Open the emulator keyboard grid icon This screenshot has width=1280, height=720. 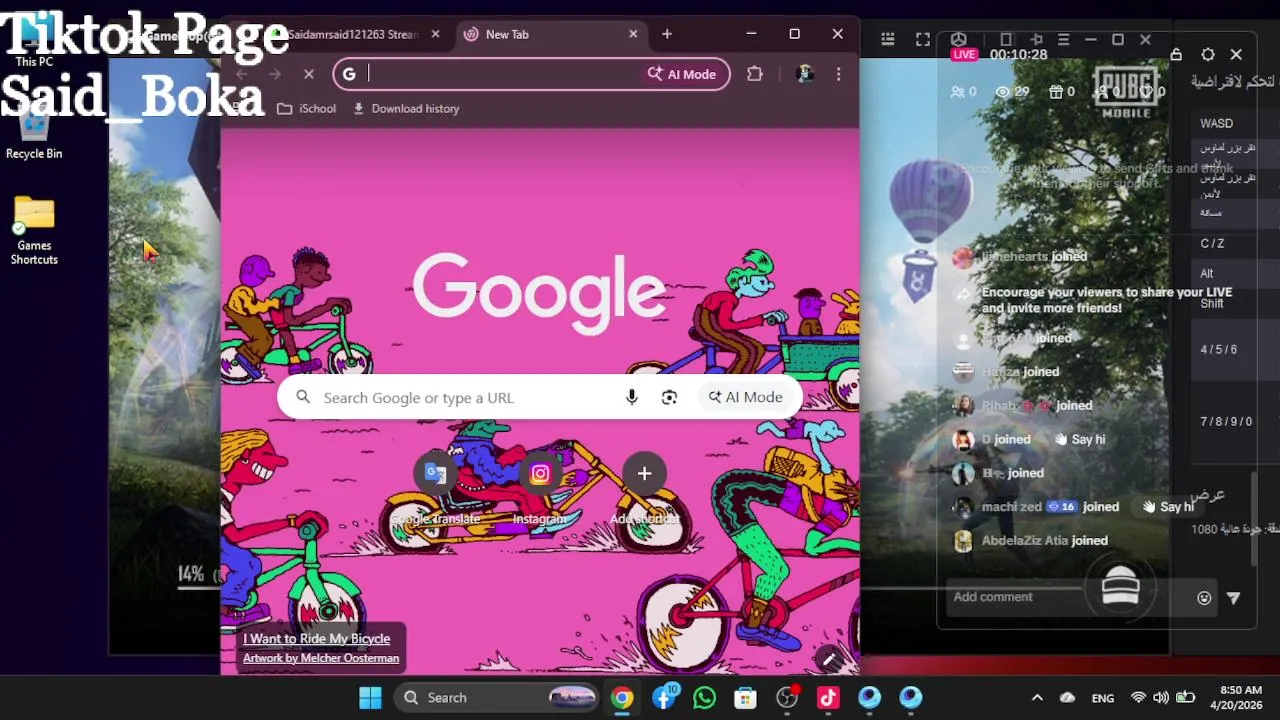pyautogui.click(x=887, y=39)
